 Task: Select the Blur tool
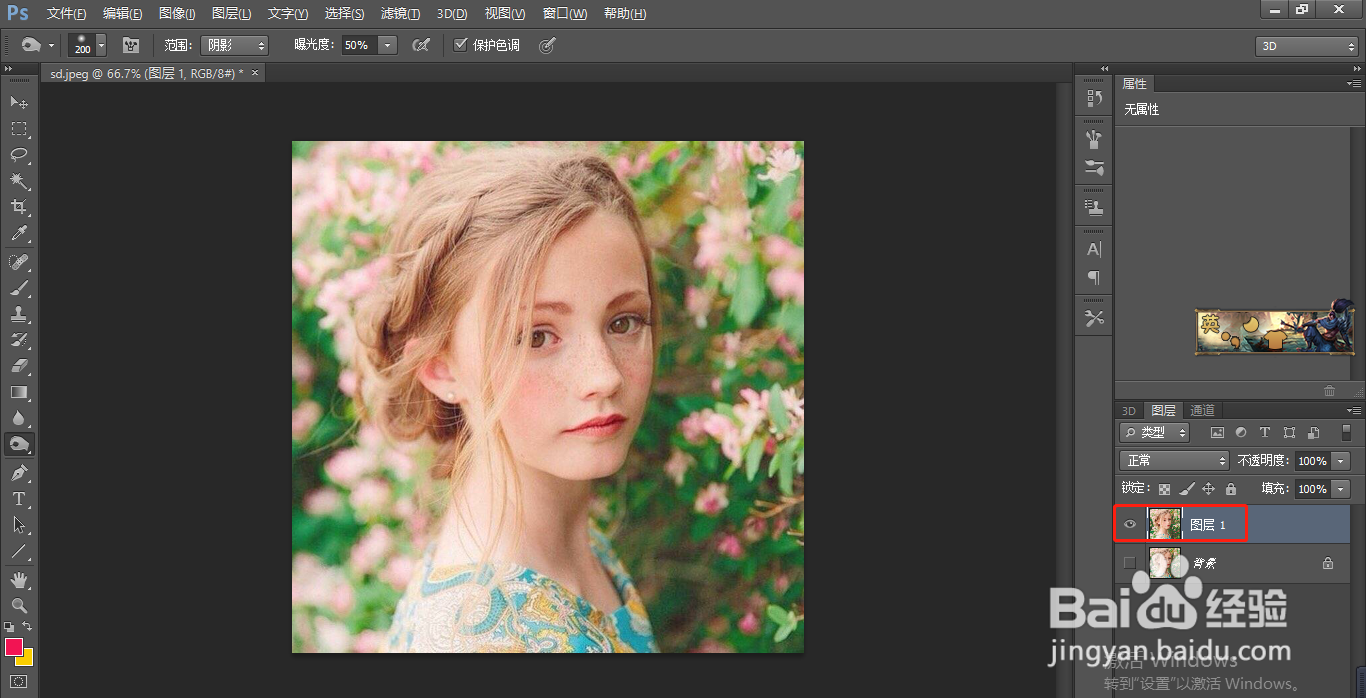pyautogui.click(x=19, y=418)
